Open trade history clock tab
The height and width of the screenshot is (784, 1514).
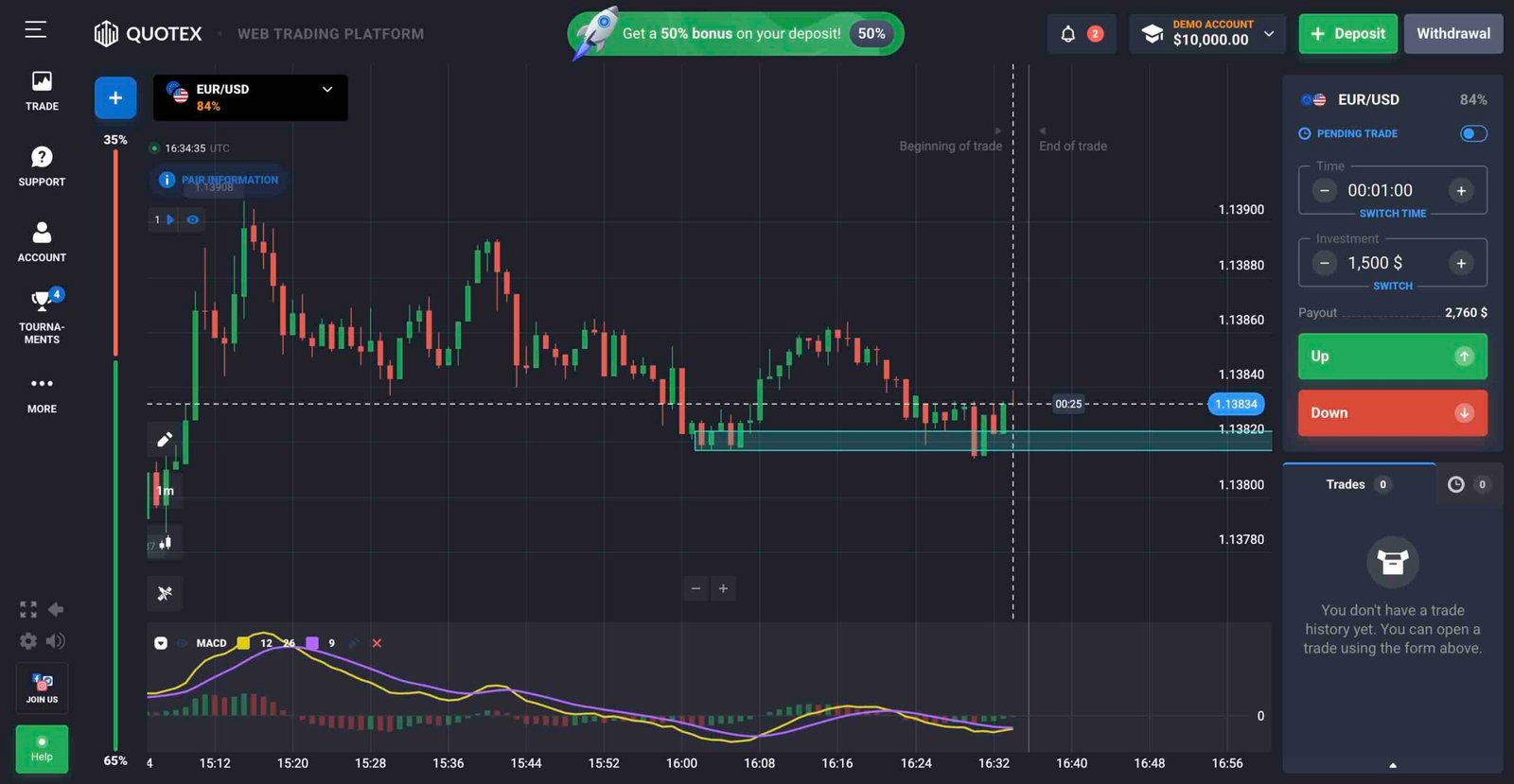(x=1469, y=484)
